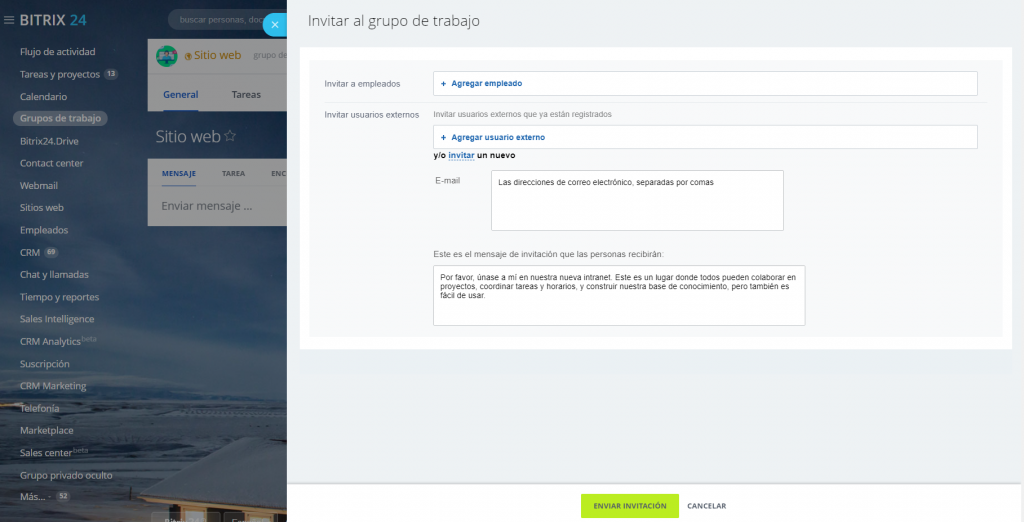Open Tareas y proyectos in the sidebar
The image size is (1024, 522).
click(x=60, y=74)
